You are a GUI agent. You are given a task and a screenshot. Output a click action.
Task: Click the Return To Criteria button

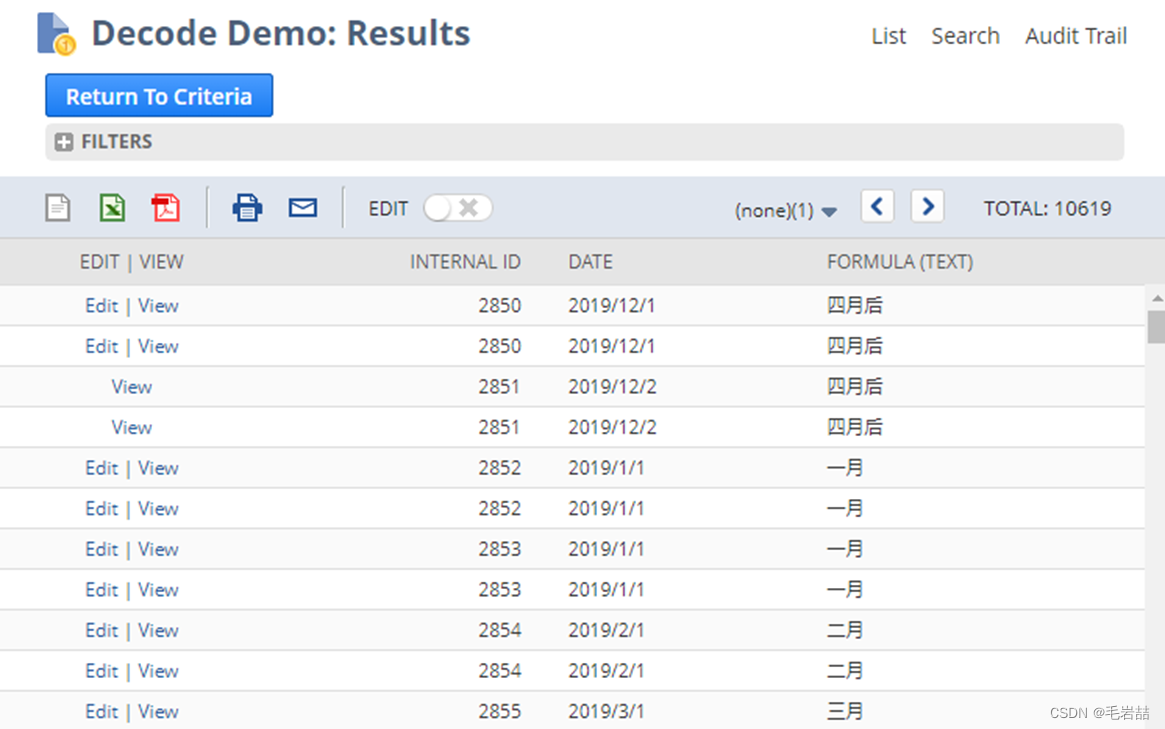(158, 96)
